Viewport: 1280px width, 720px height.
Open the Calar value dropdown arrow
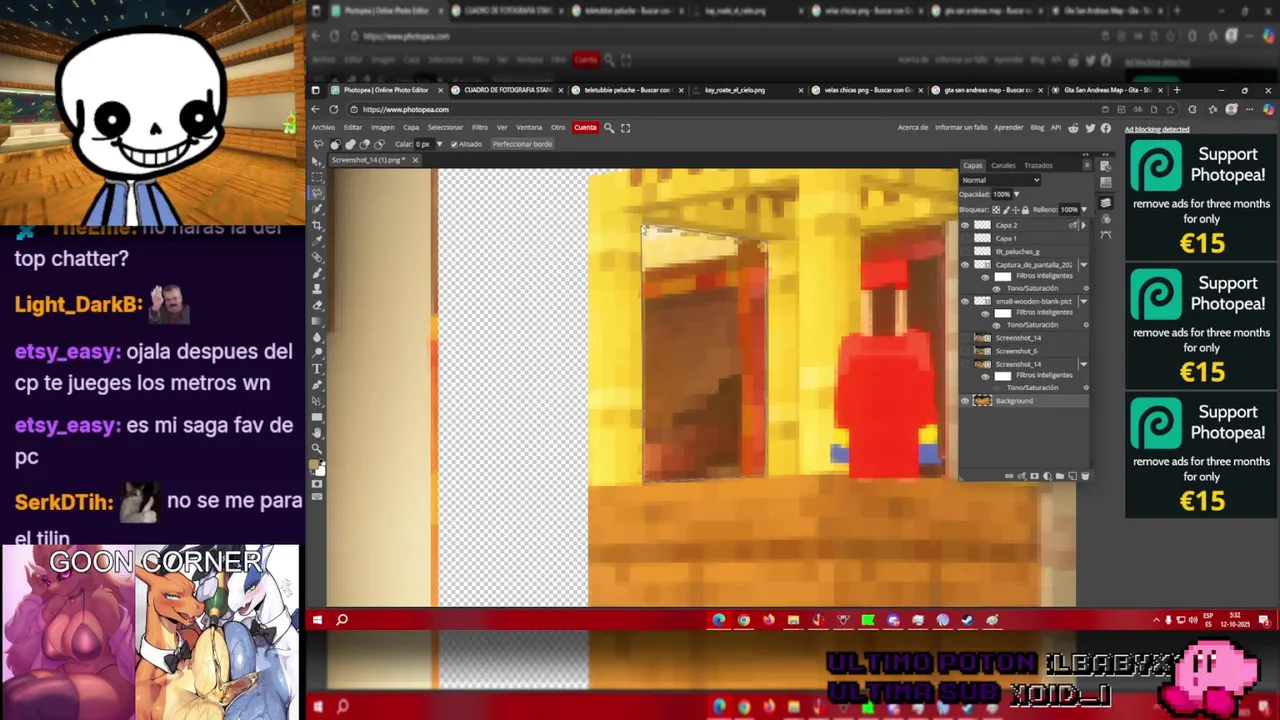click(x=439, y=144)
